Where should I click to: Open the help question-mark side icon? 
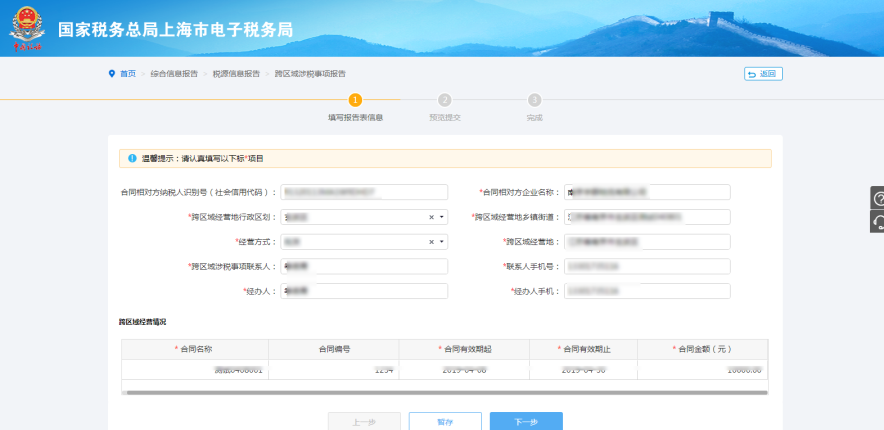(x=878, y=198)
